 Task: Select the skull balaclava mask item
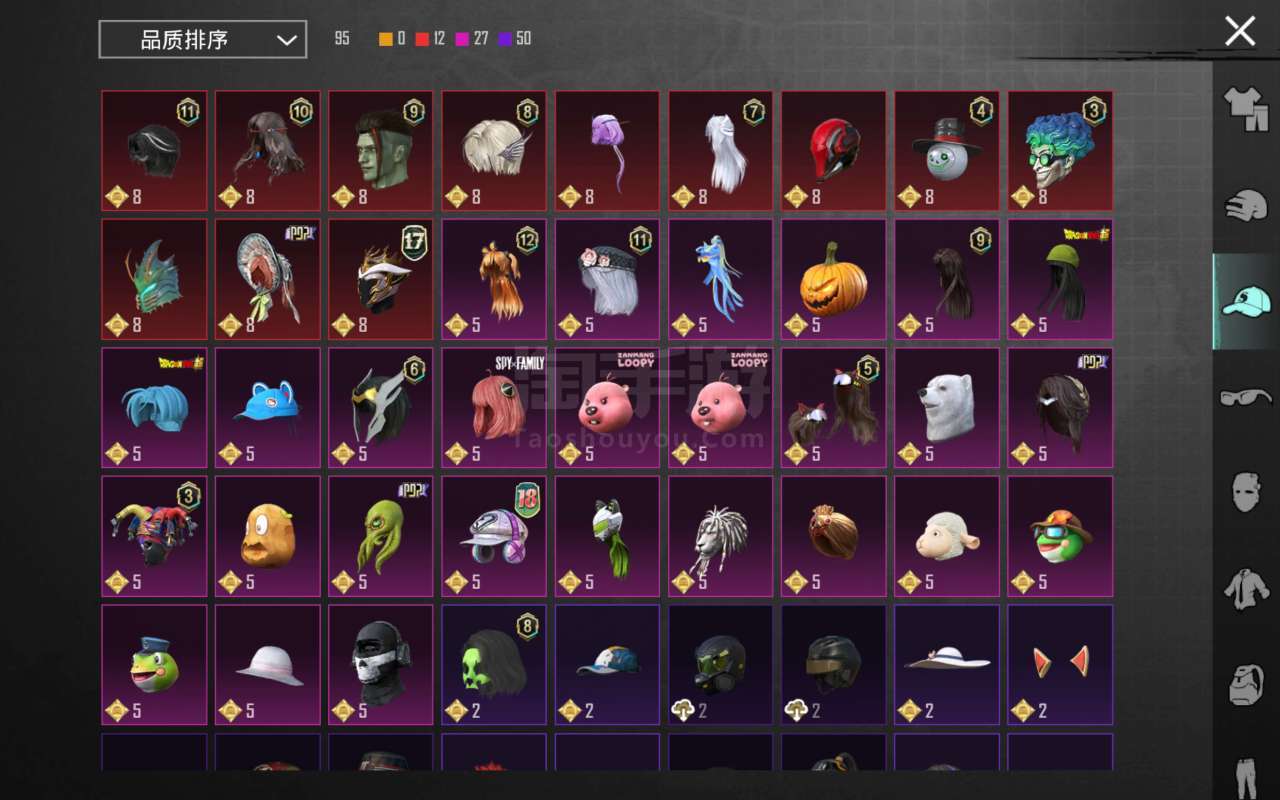coord(381,665)
